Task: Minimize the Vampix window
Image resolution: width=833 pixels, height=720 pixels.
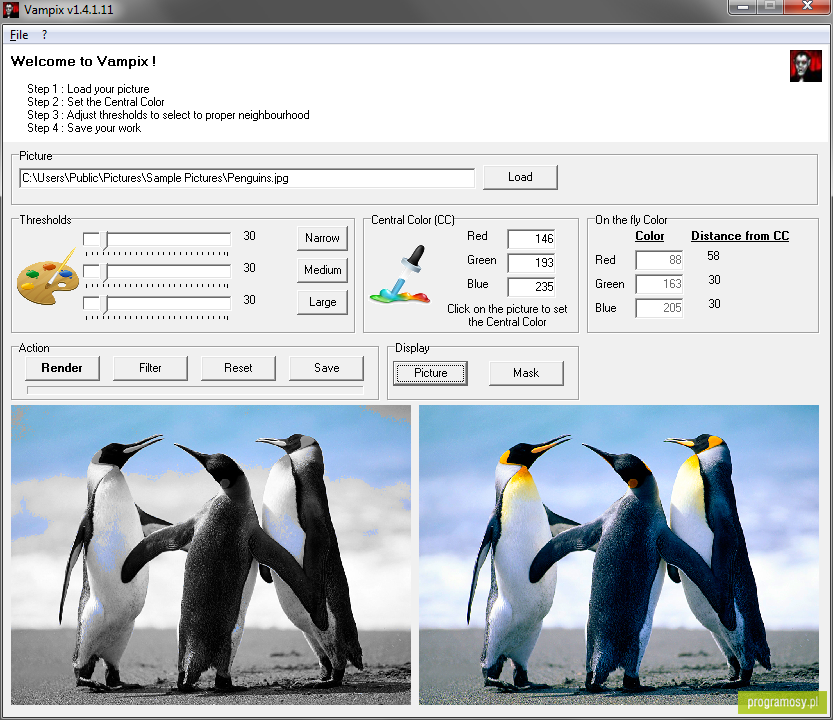Action: 743,7
